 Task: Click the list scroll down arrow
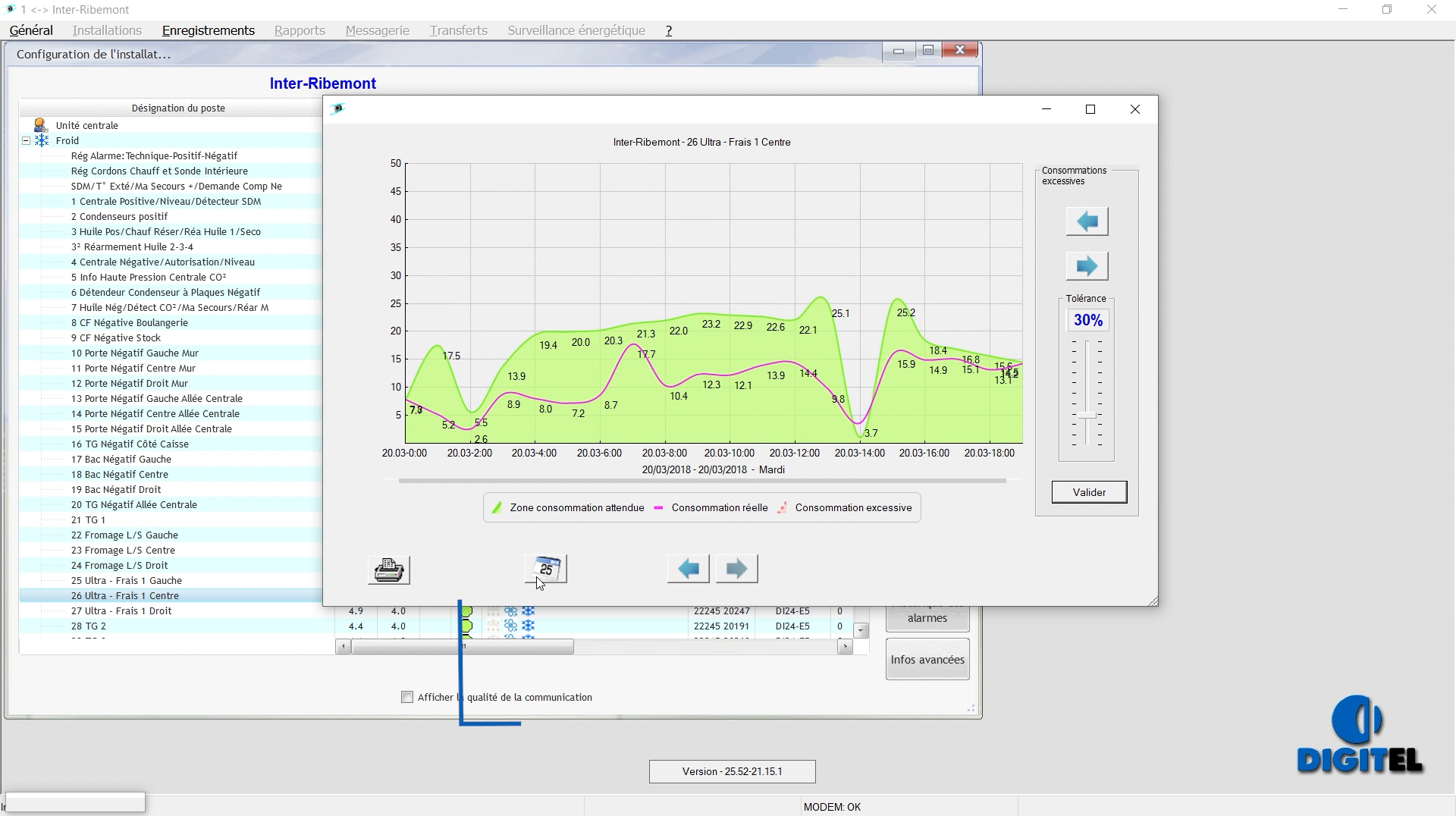(x=861, y=630)
